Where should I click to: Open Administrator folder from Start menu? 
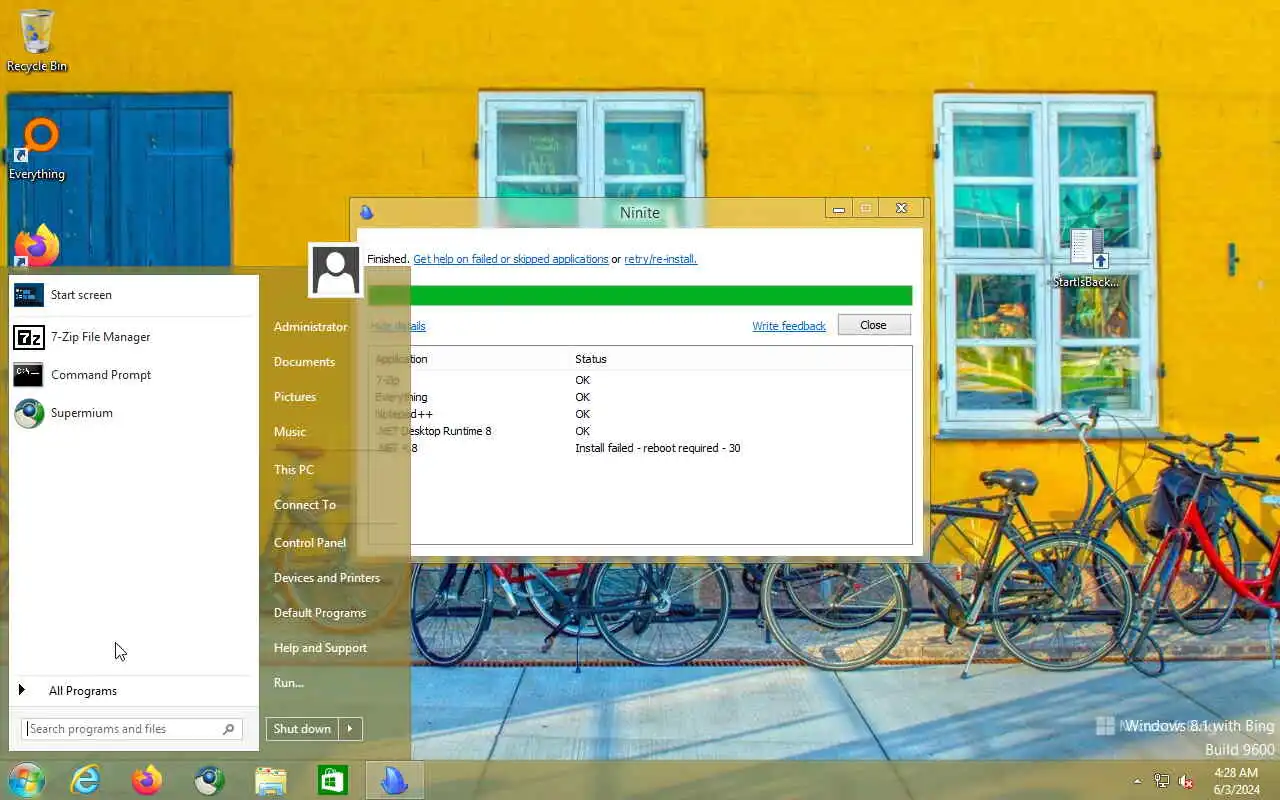coord(311,327)
